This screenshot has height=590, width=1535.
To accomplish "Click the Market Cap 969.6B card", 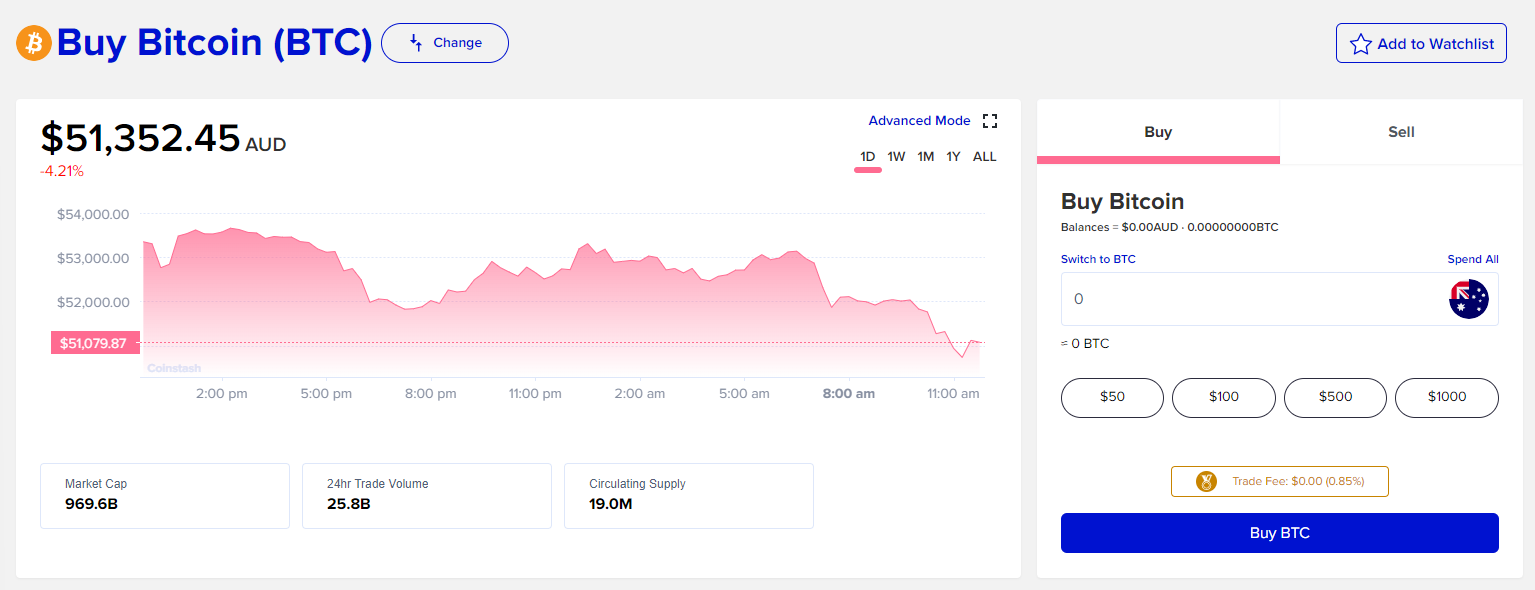I will (x=165, y=496).
